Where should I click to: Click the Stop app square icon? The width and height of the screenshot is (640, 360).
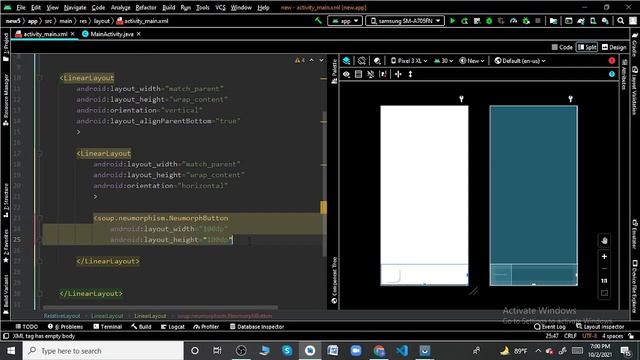538,21
